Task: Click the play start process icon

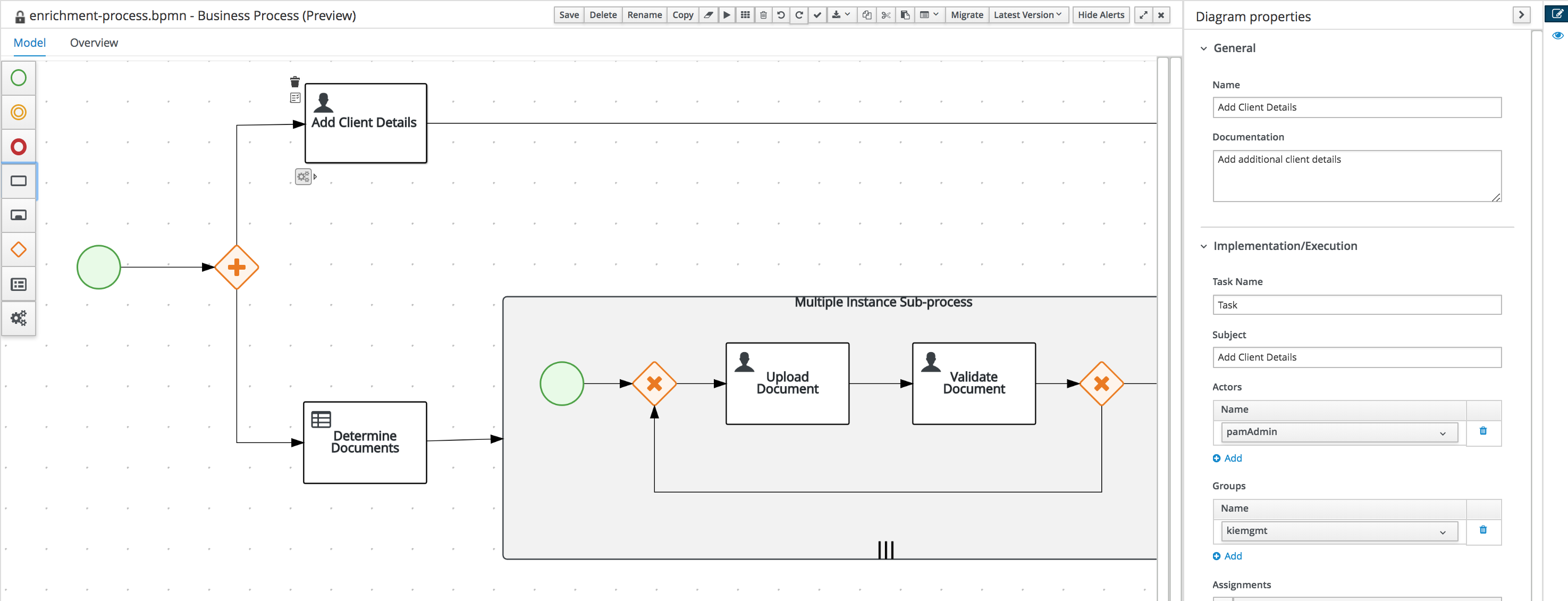Action: point(726,14)
